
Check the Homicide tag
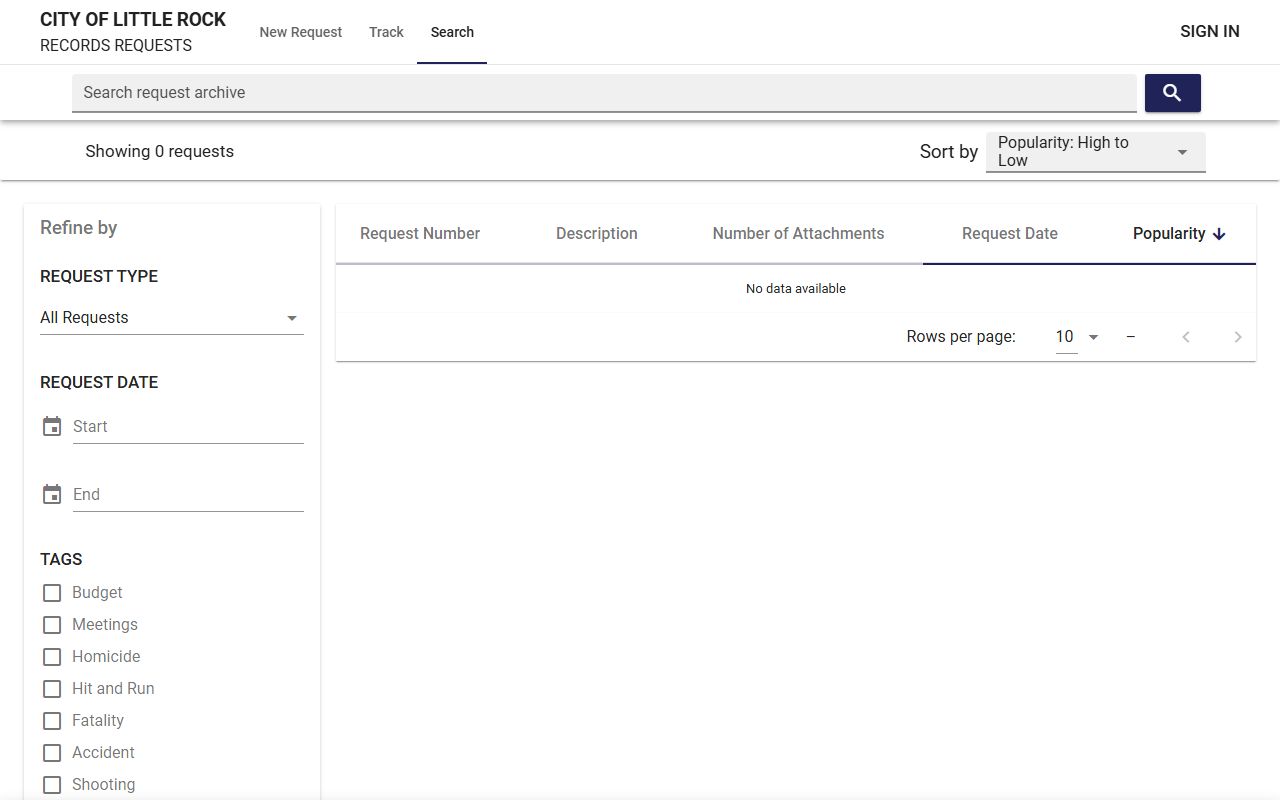52,657
